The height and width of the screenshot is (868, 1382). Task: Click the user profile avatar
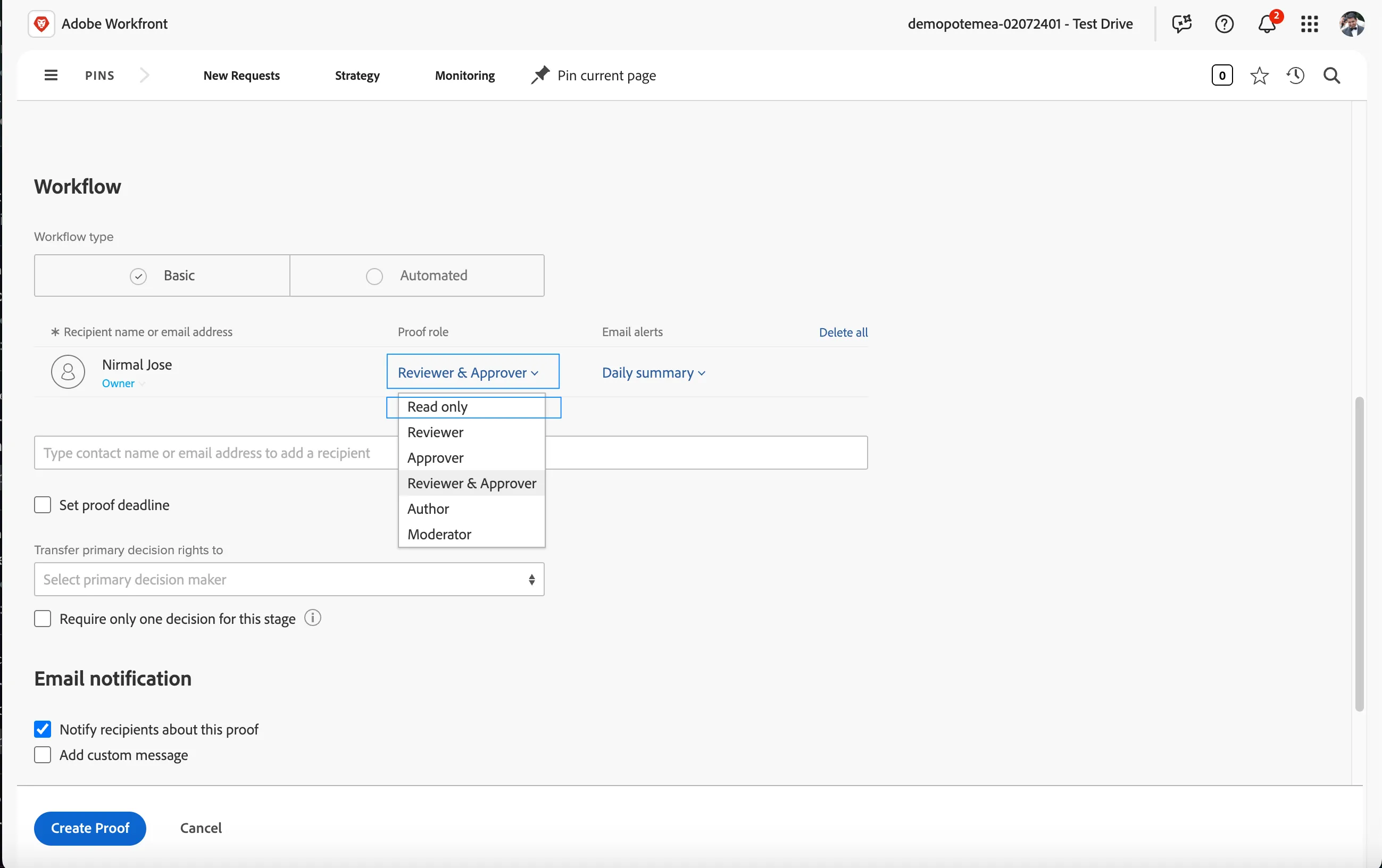coord(1352,23)
